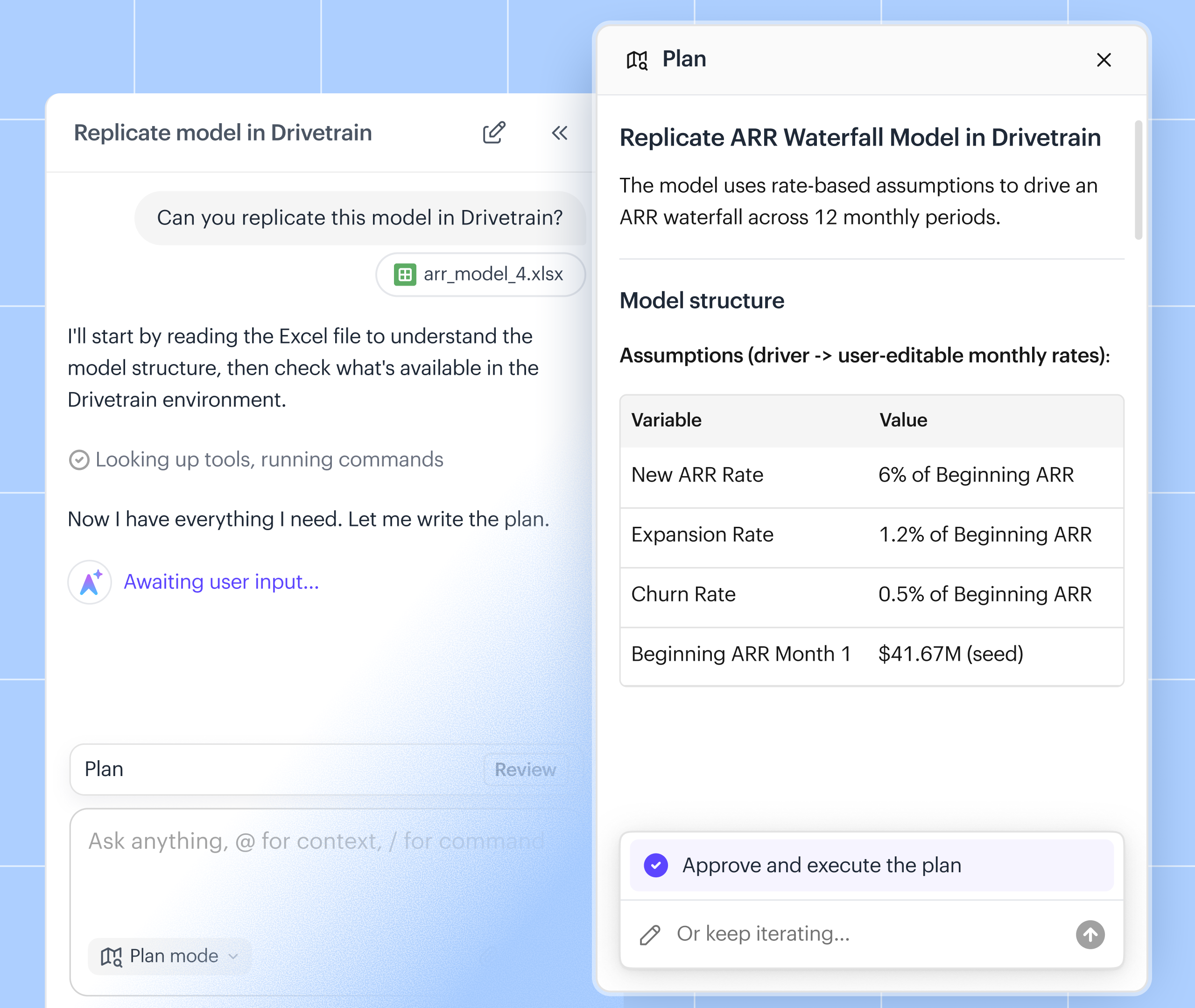Click the Value column header
The image size is (1195, 1008).
click(x=903, y=420)
